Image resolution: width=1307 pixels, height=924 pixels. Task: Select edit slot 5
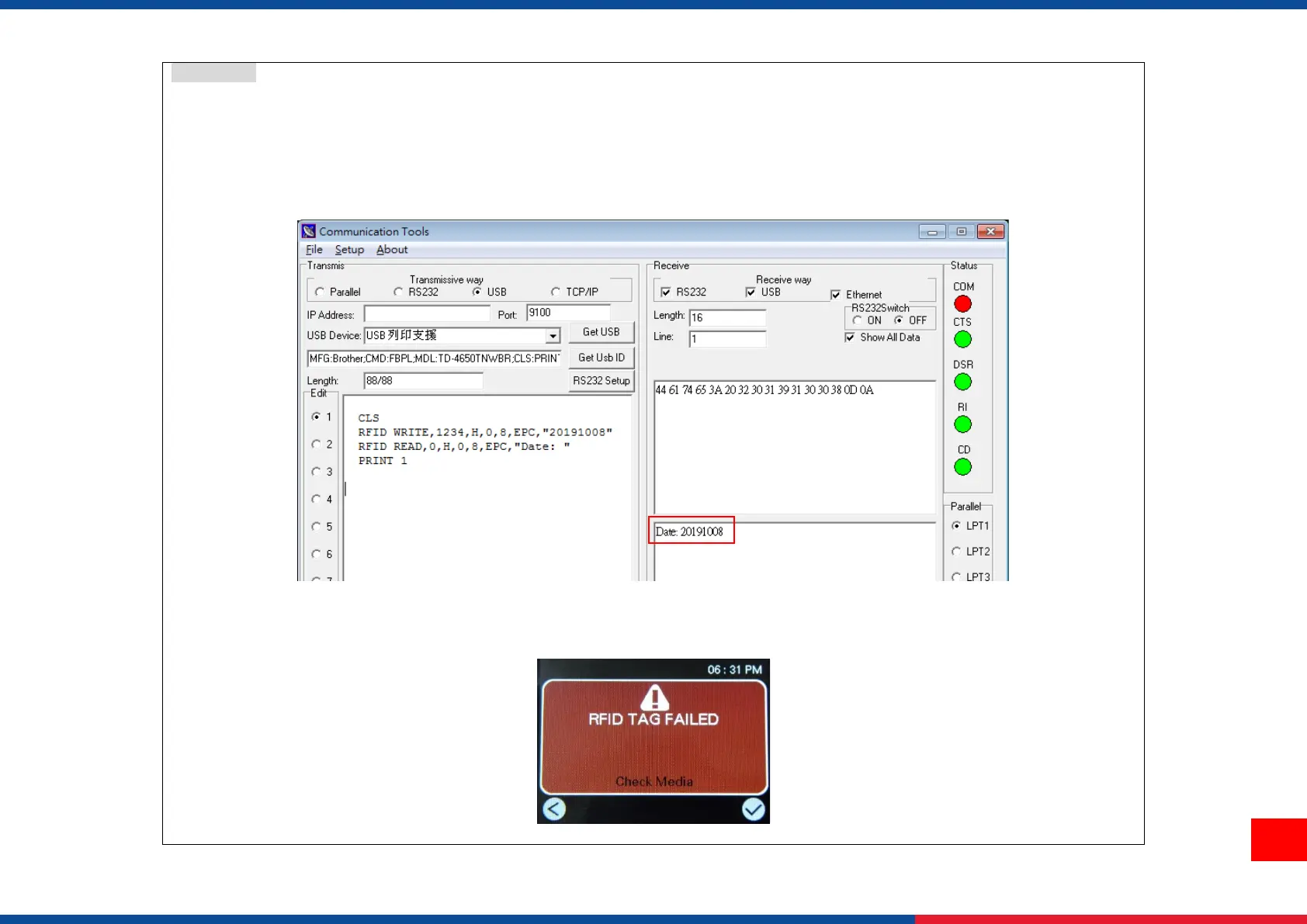(316, 527)
